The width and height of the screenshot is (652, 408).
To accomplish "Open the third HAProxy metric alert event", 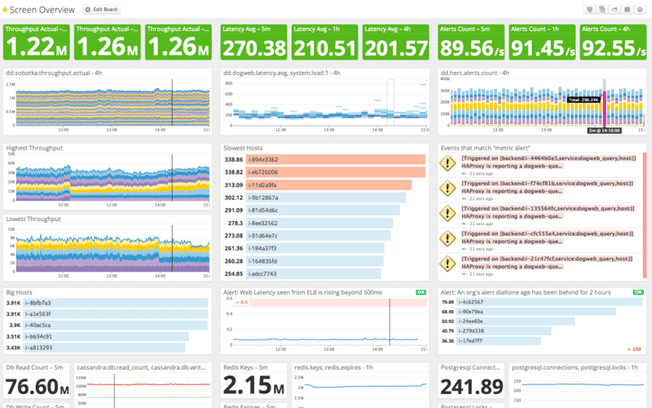I will coord(545,208).
